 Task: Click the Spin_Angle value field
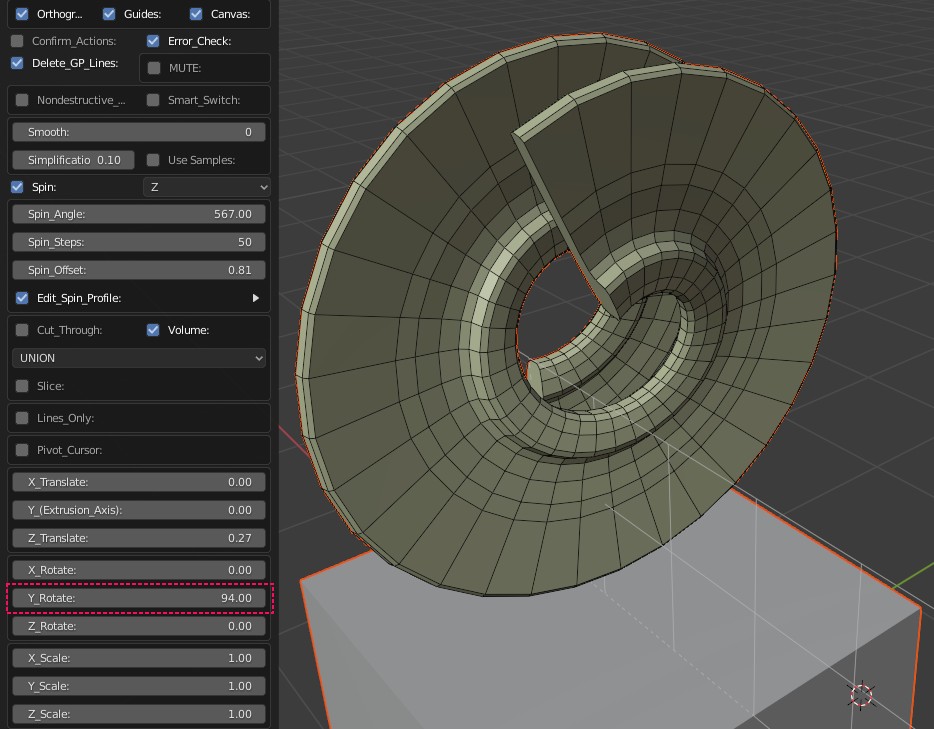pos(139,214)
